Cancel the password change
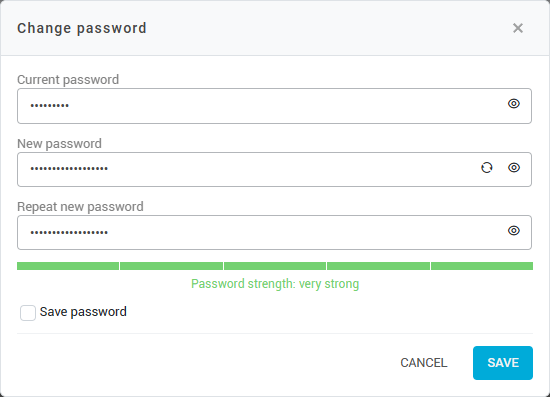The image size is (550, 397). [424, 363]
